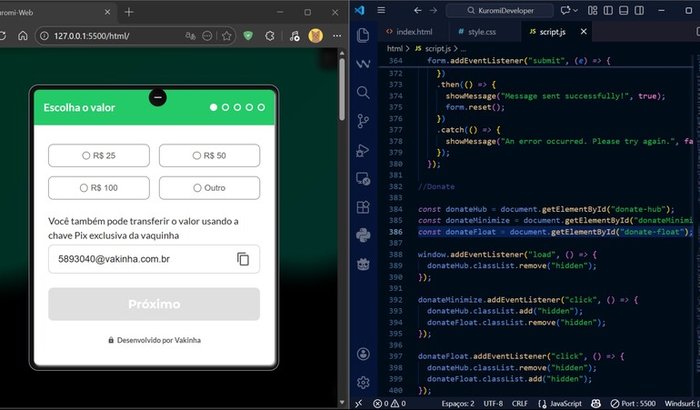This screenshot has width=700, height=410.
Task: Open the Manage gear icon in VS Code
Action: pos(364,382)
